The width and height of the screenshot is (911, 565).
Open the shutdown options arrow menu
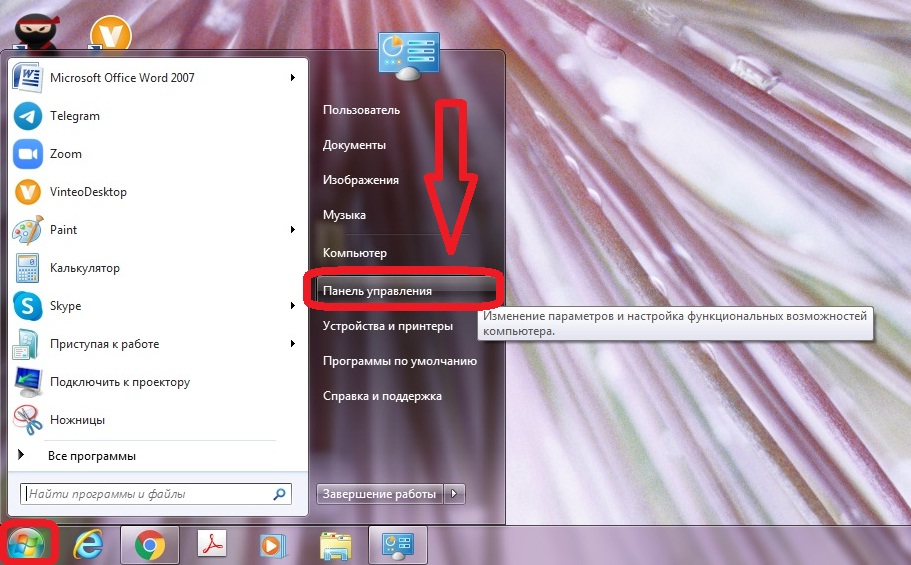(x=455, y=494)
